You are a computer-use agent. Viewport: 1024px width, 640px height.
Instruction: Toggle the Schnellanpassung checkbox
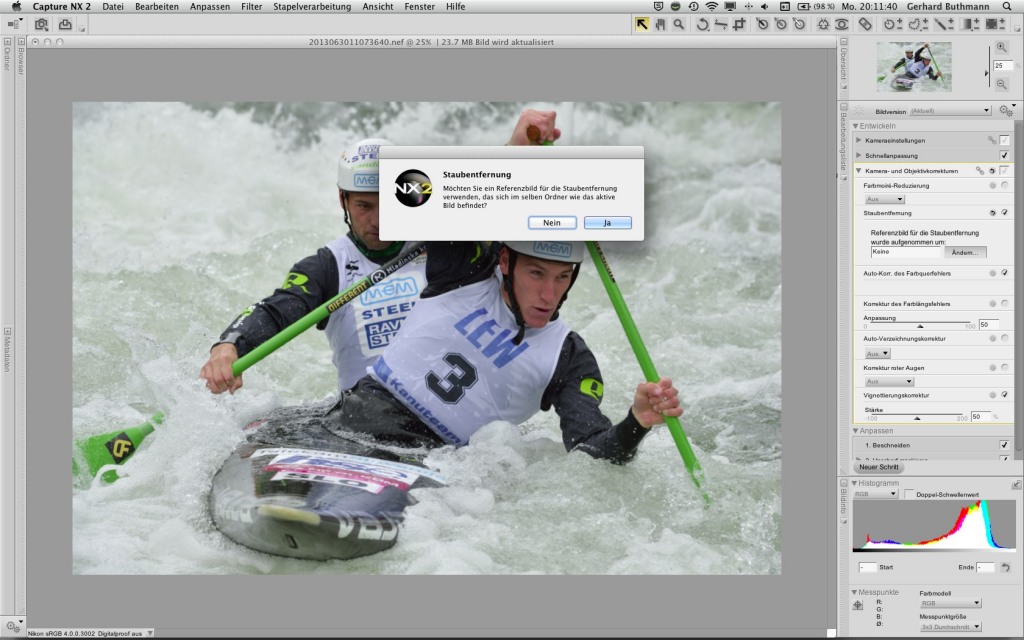1004,155
